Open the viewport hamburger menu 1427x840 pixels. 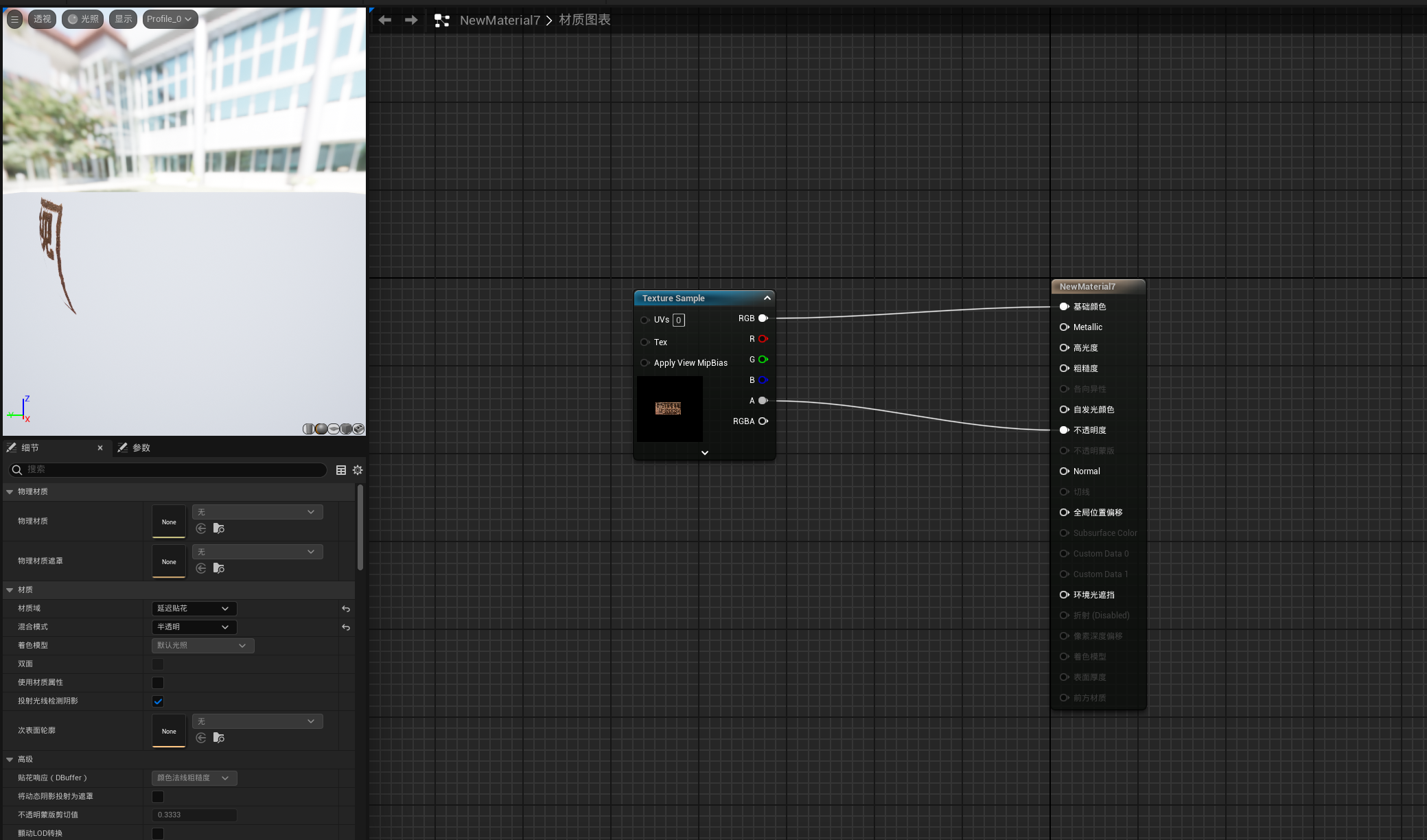tap(14, 19)
